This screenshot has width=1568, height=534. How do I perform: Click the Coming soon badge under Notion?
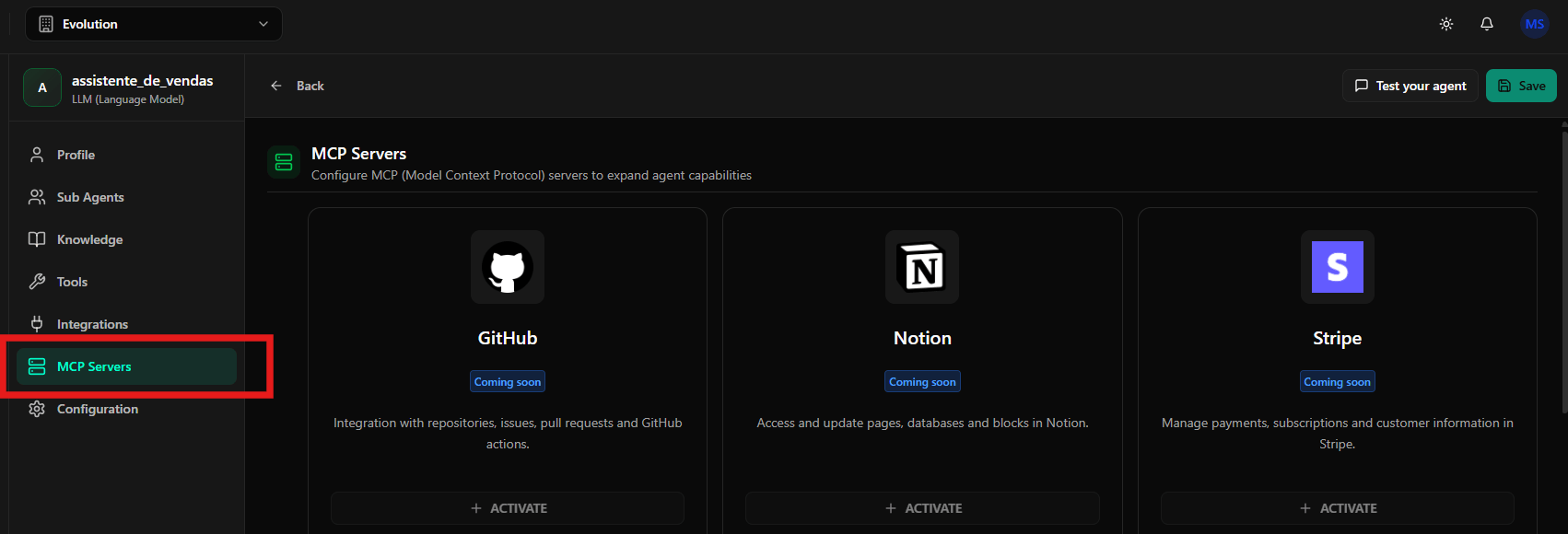coord(922,381)
